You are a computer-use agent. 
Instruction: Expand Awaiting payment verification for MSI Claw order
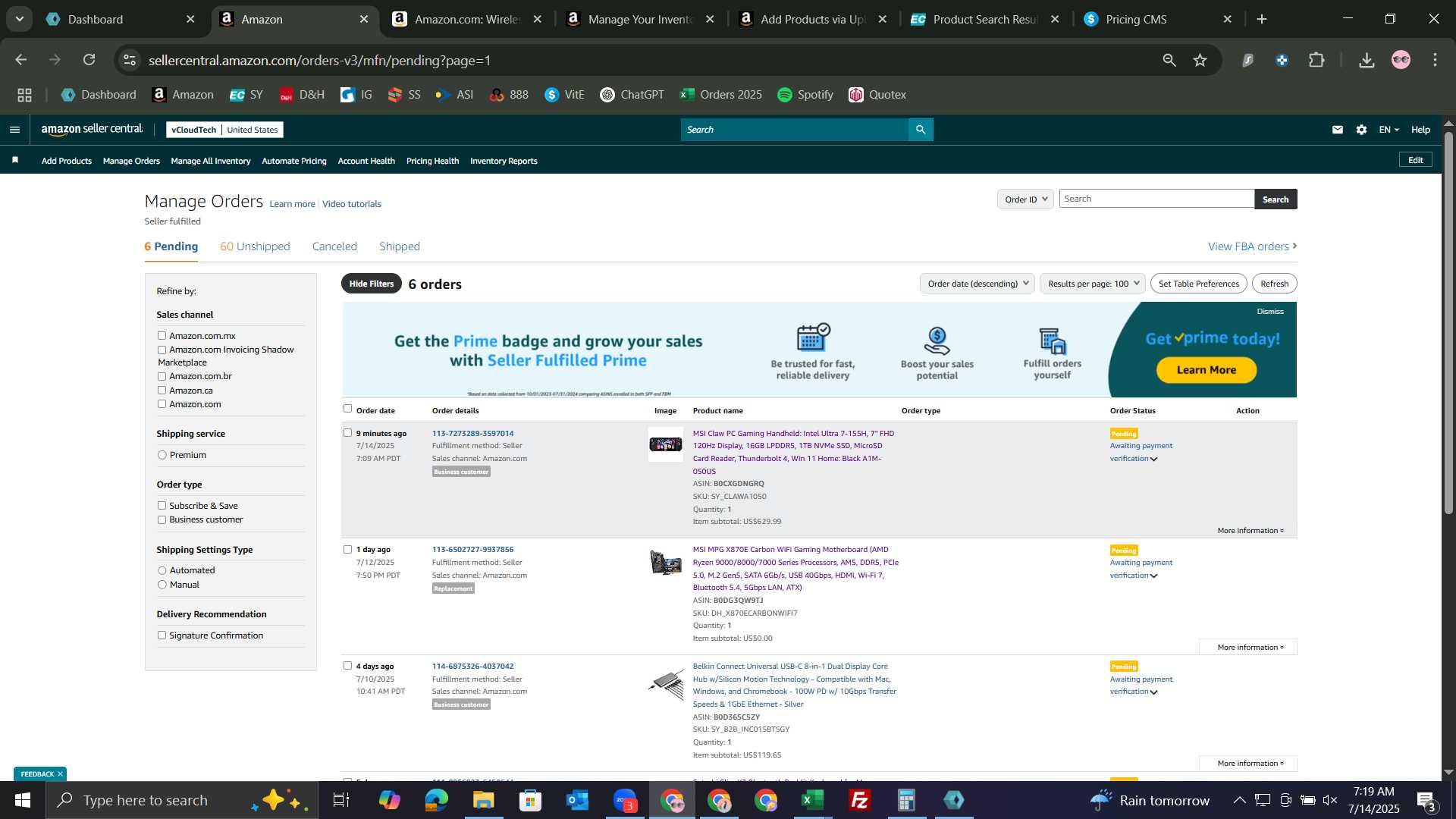click(x=1154, y=459)
